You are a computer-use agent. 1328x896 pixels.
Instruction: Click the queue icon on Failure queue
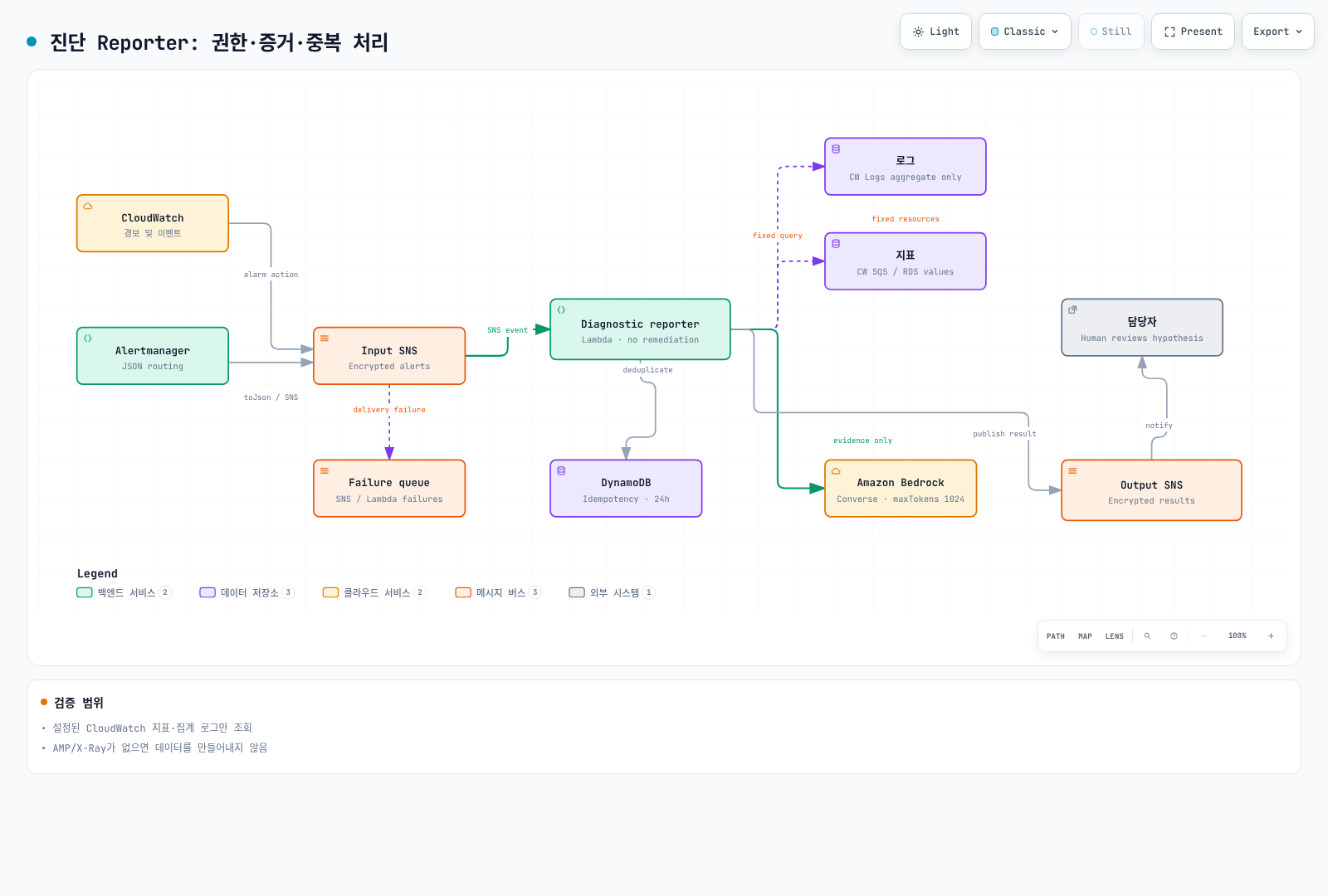(325, 471)
